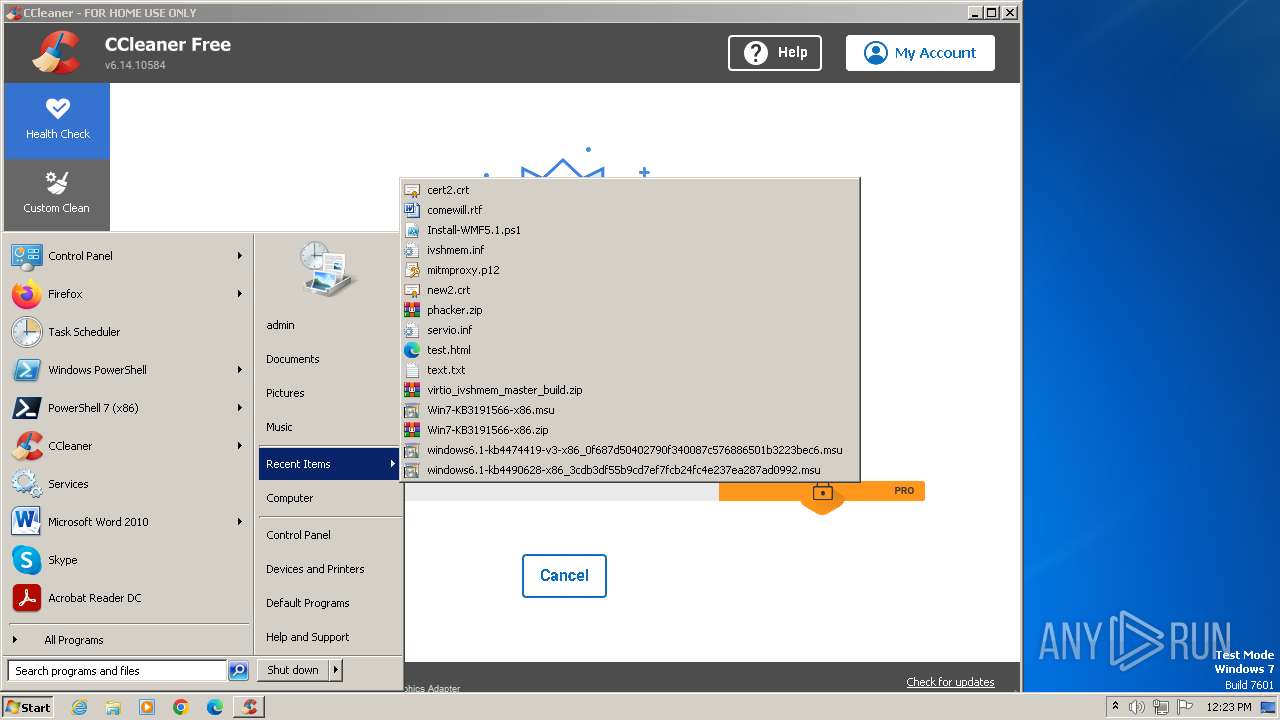The image size is (1280, 720).
Task: Open recent file cert2.crt
Action: pos(629,190)
